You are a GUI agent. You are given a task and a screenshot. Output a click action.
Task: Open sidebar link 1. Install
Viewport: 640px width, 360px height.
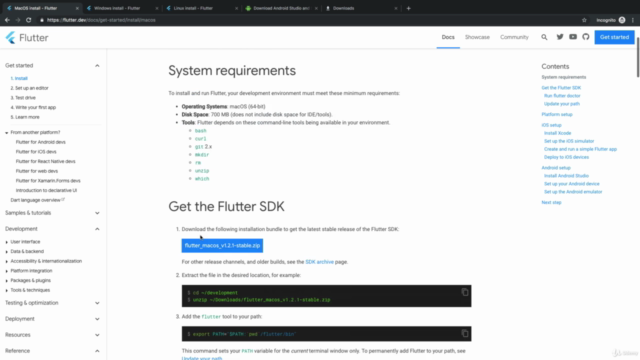pos(19,78)
